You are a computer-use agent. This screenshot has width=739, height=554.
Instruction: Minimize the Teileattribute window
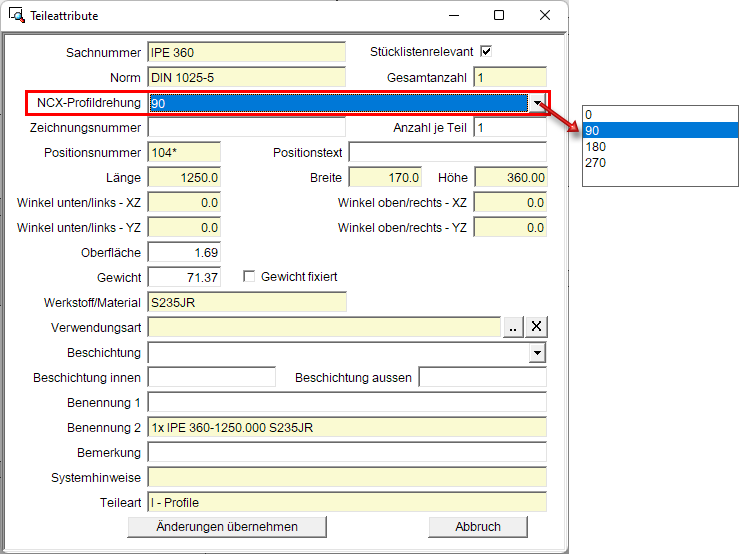454,16
